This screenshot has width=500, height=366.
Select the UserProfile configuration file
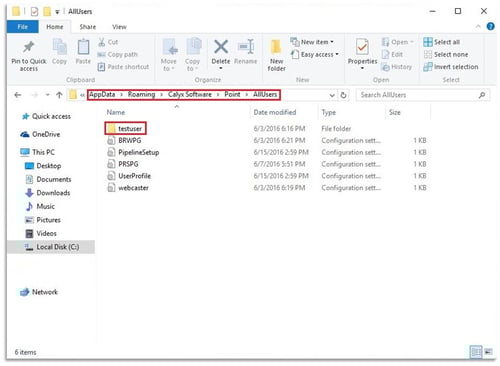pyautogui.click(x=129, y=176)
